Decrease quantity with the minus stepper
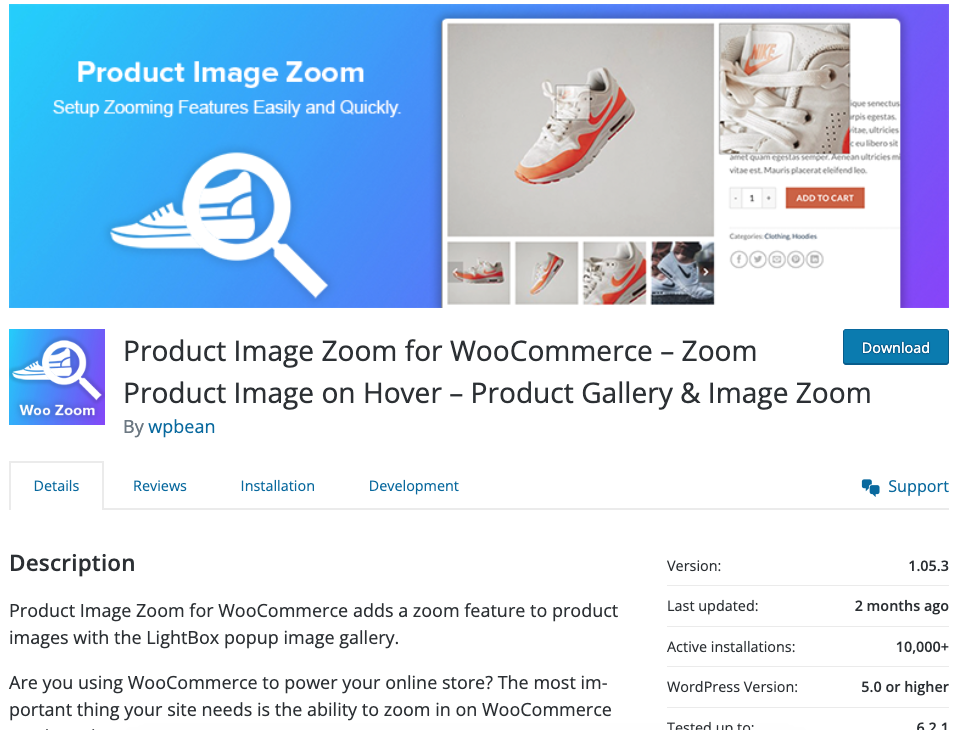This screenshot has width=958, height=730. coord(736,198)
